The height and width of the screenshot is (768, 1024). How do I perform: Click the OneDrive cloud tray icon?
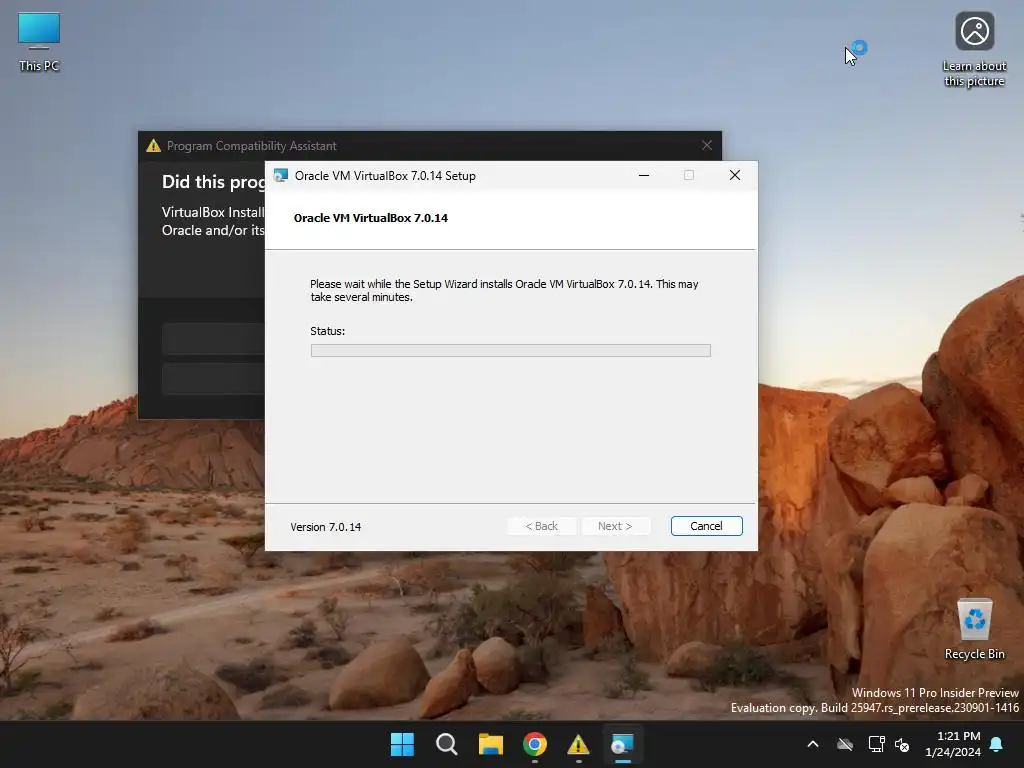[845, 744]
